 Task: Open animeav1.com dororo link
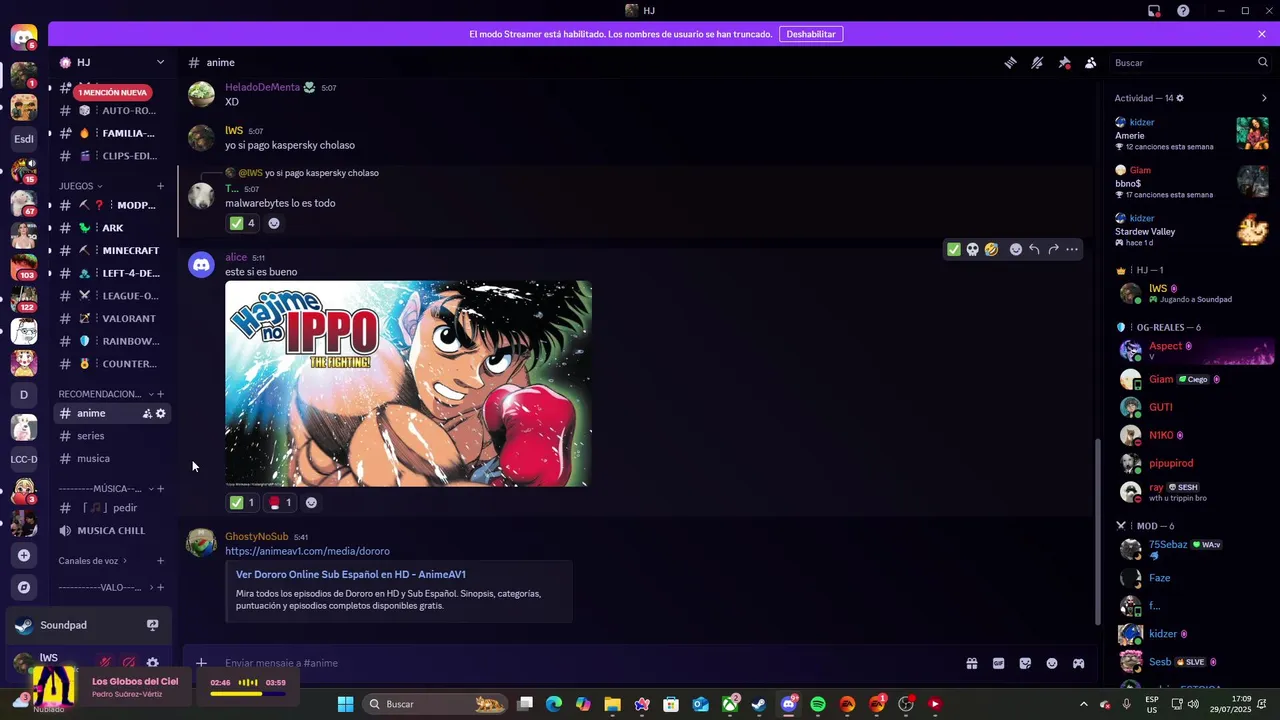pyautogui.click(x=307, y=551)
